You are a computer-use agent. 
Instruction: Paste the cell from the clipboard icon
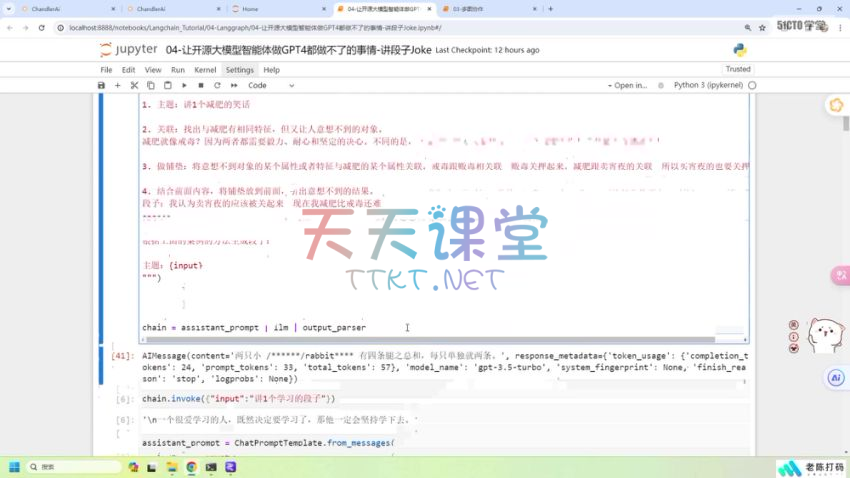coord(167,86)
